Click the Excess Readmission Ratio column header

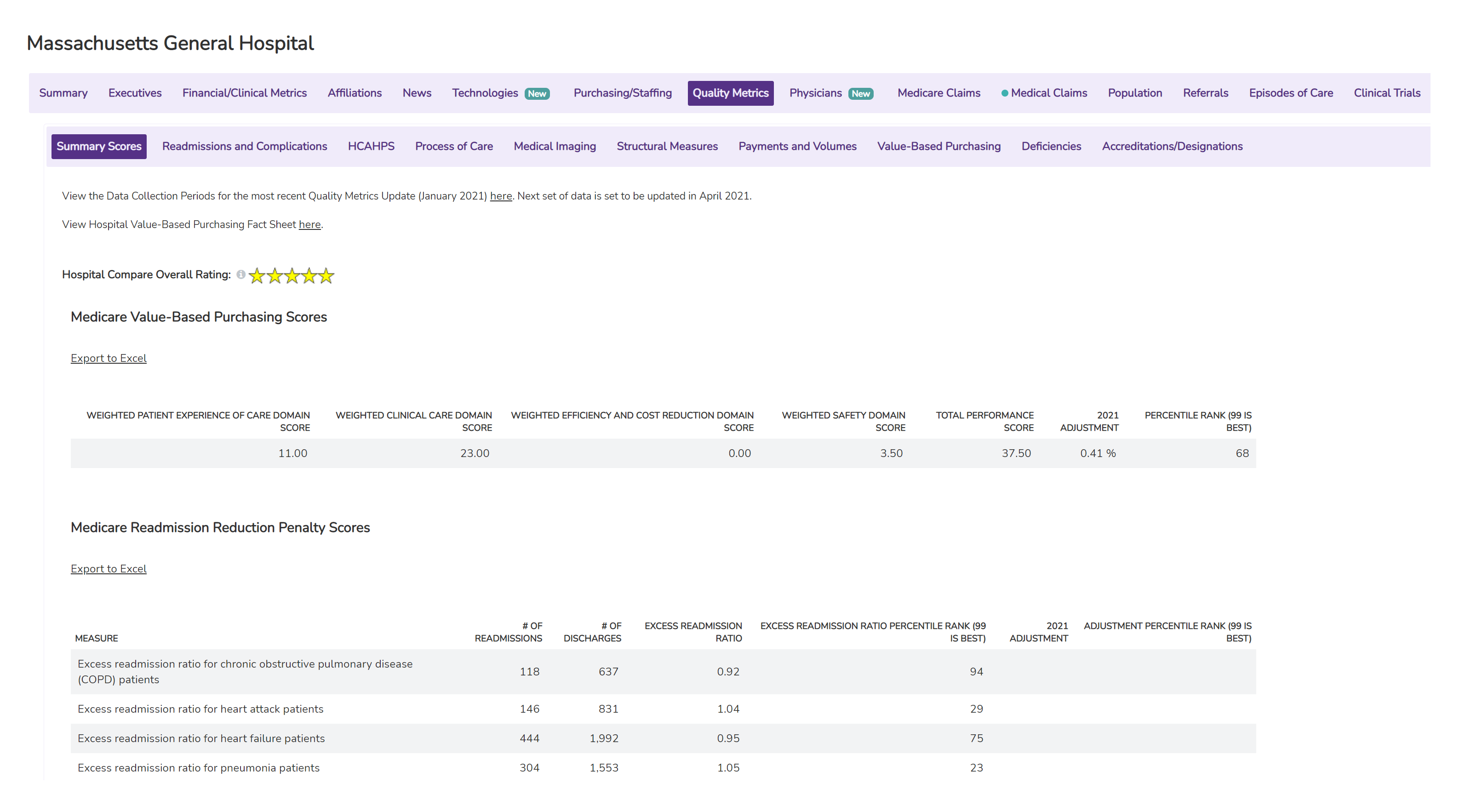click(x=692, y=632)
